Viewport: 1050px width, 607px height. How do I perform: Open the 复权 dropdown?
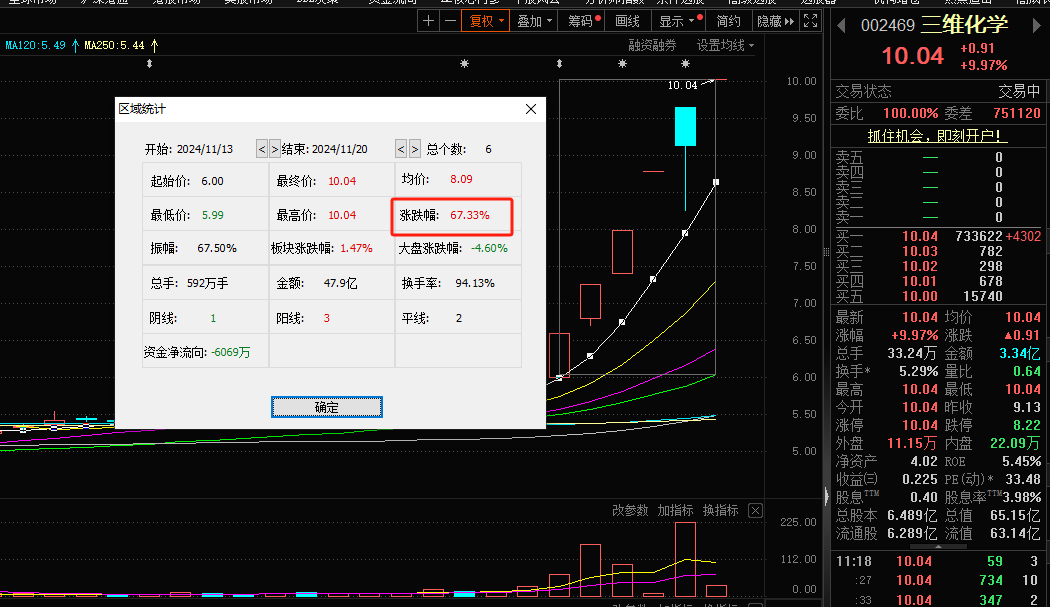click(485, 21)
